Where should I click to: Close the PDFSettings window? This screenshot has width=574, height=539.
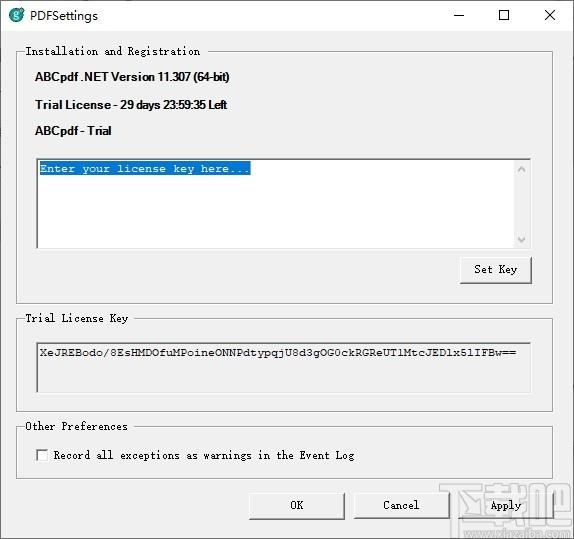(x=550, y=15)
